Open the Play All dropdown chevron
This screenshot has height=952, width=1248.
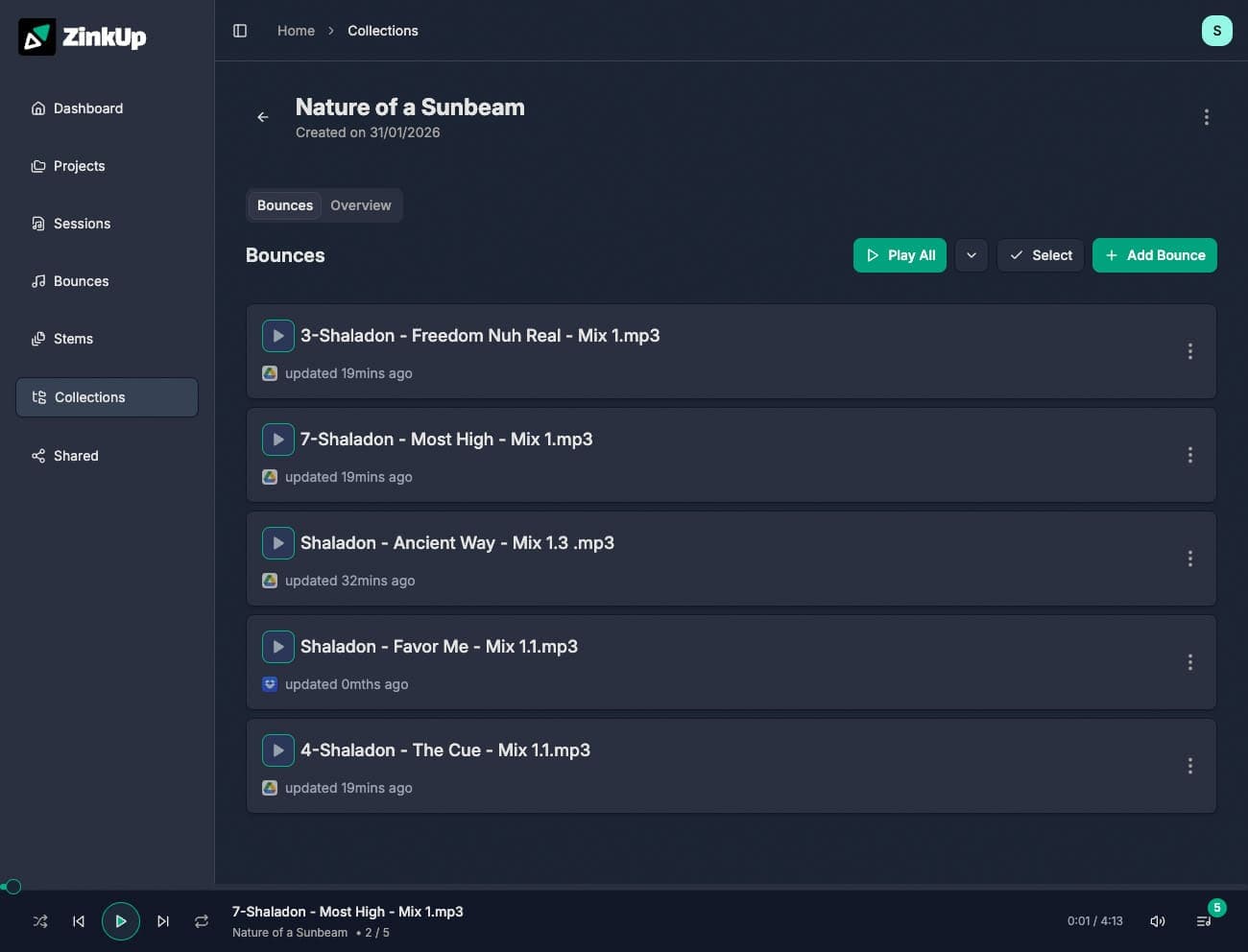pos(972,255)
